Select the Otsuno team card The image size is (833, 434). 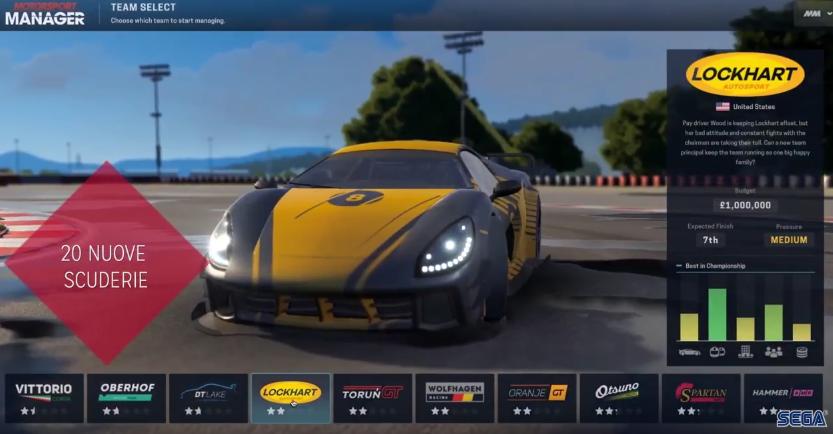[619, 398]
